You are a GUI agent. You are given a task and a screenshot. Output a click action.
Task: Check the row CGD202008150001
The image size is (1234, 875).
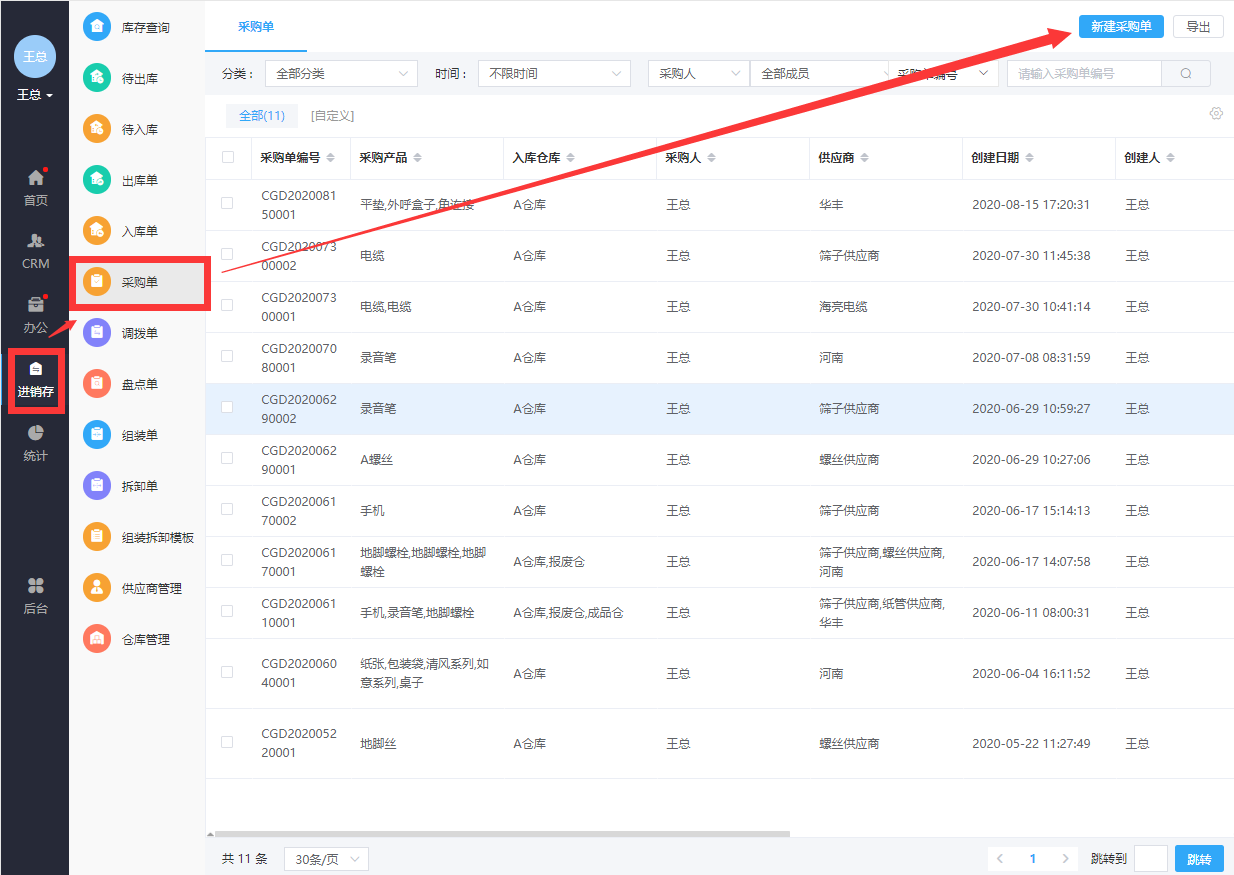coord(227,203)
